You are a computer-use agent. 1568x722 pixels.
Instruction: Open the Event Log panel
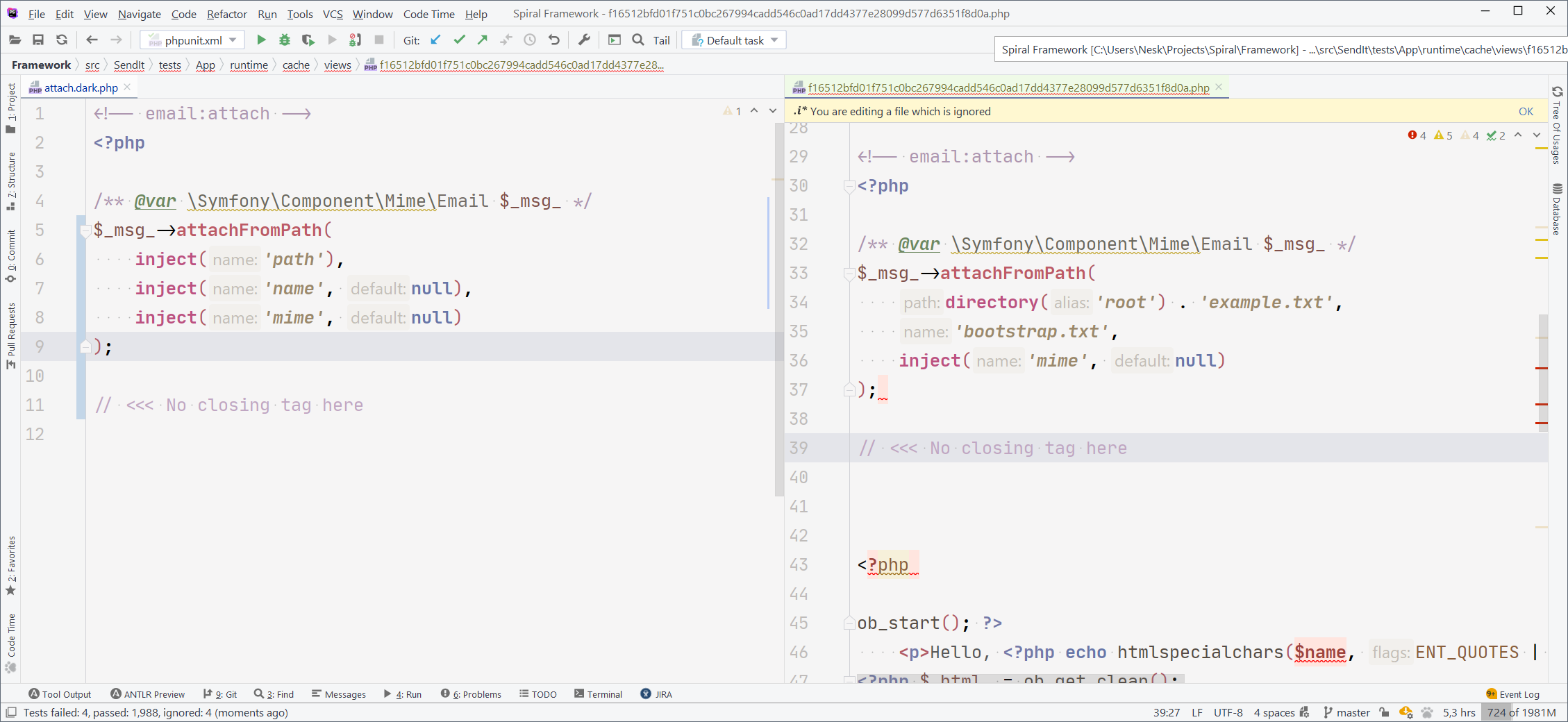[x=1512, y=694]
